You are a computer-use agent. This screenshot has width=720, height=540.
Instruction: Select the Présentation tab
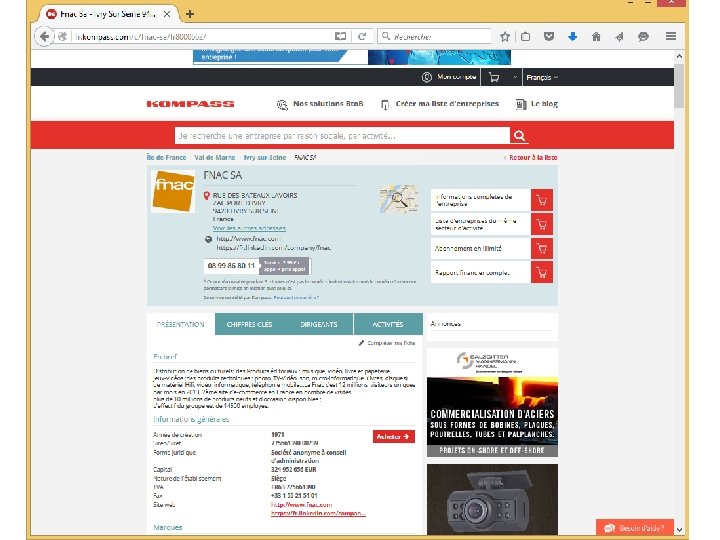[x=180, y=324]
